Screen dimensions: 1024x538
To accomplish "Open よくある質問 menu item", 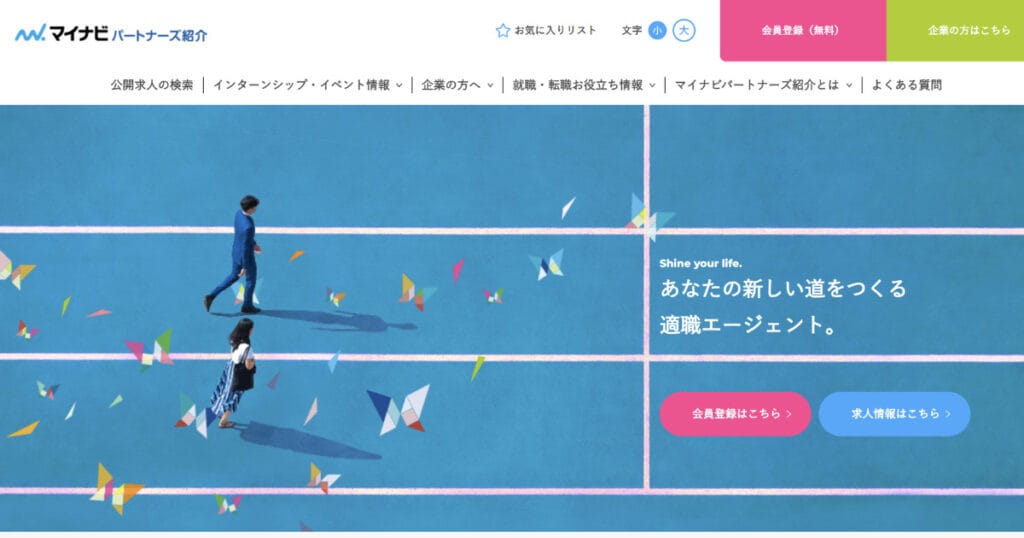I will [x=906, y=85].
